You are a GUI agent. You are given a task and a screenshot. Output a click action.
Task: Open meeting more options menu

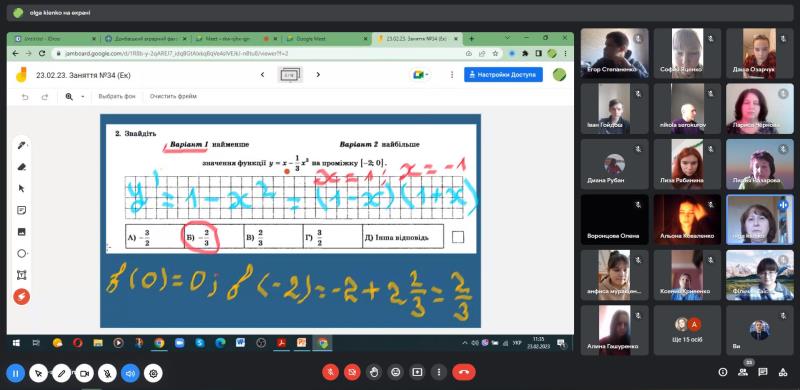[x=438, y=372]
